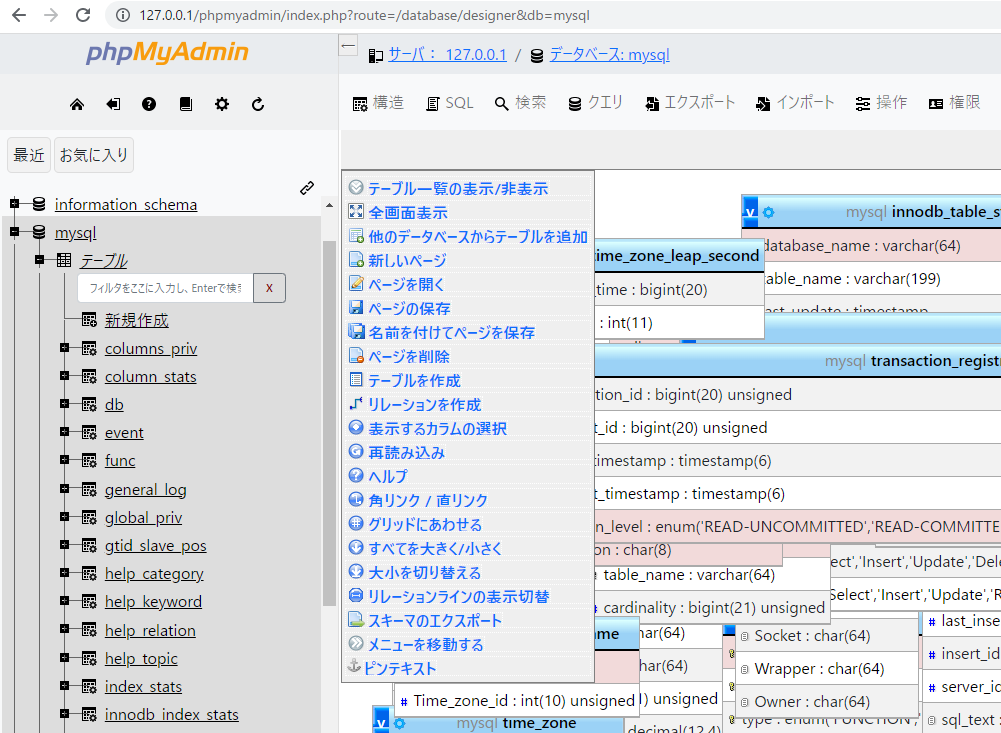Screen dimensions: 1001x733
Task: Expand the db table node
Action: pos(64,404)
